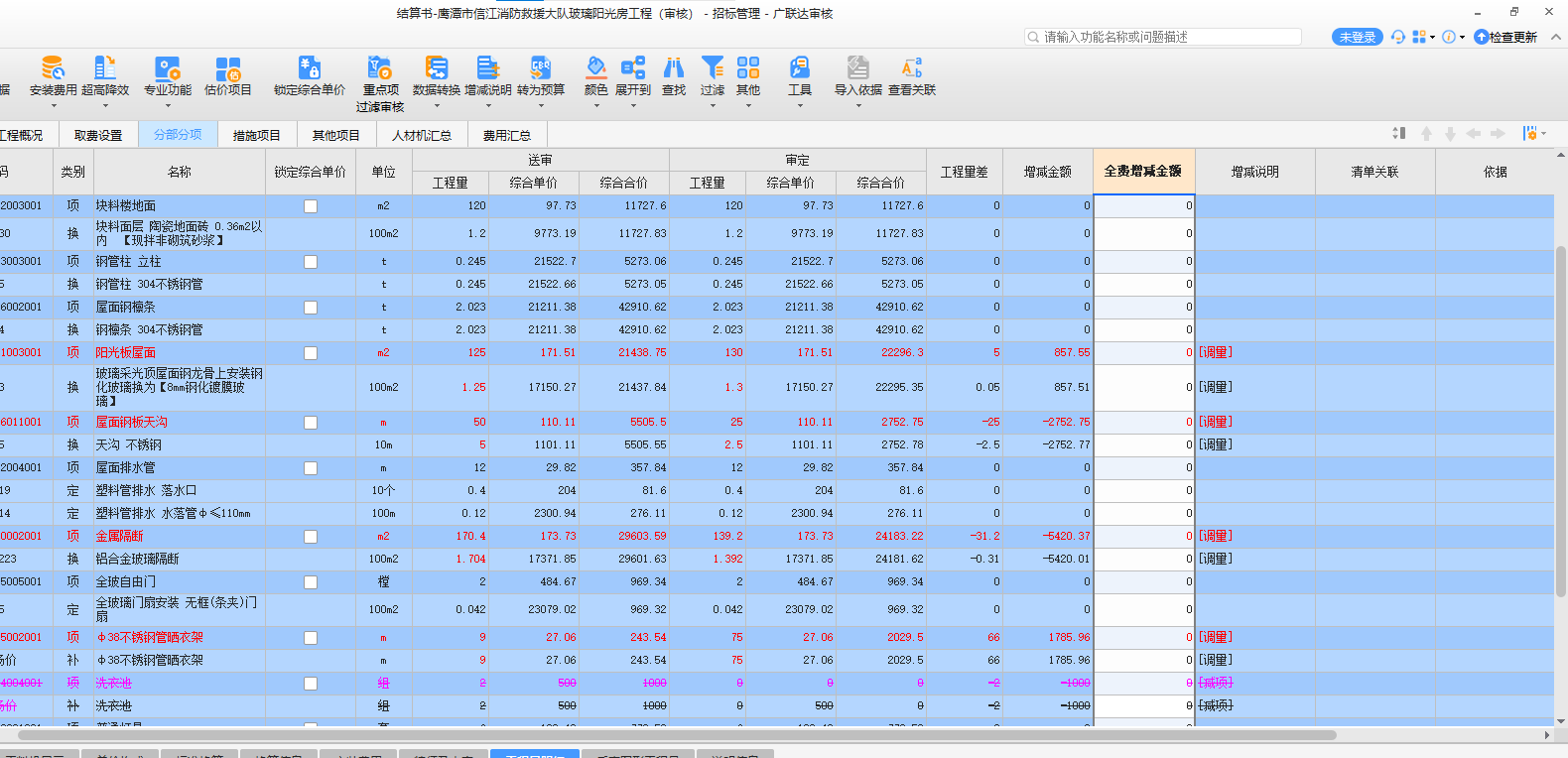Click the 过滤 funnel icon
This screenshot has width=1568, height=758.
(713, 68)
